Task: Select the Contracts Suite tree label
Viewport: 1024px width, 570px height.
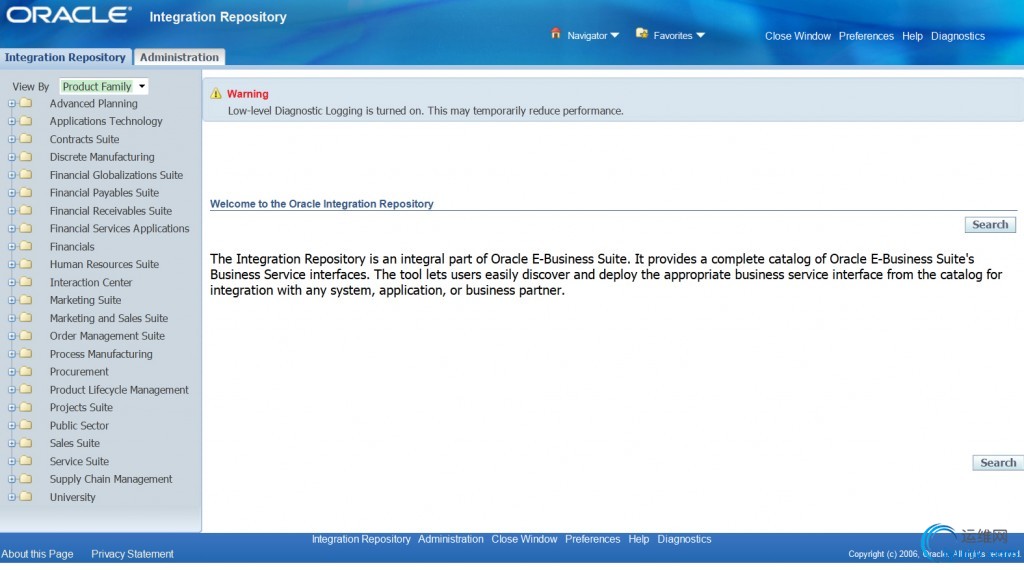Action: 84,139
